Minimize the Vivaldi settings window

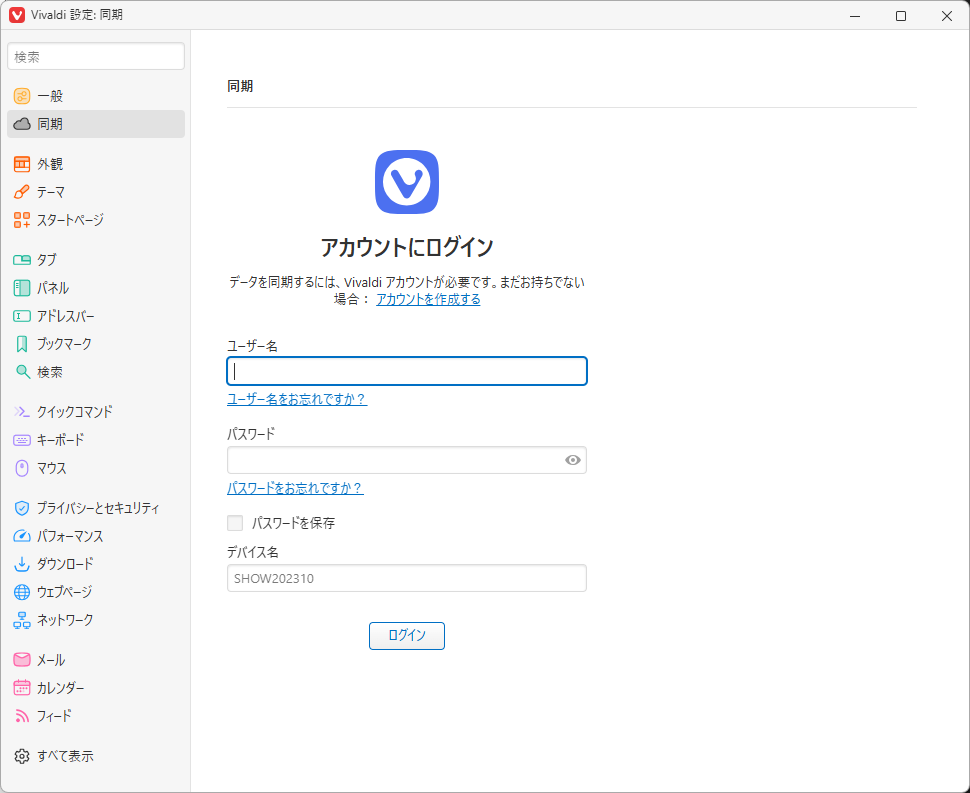[x=855, y=15]
